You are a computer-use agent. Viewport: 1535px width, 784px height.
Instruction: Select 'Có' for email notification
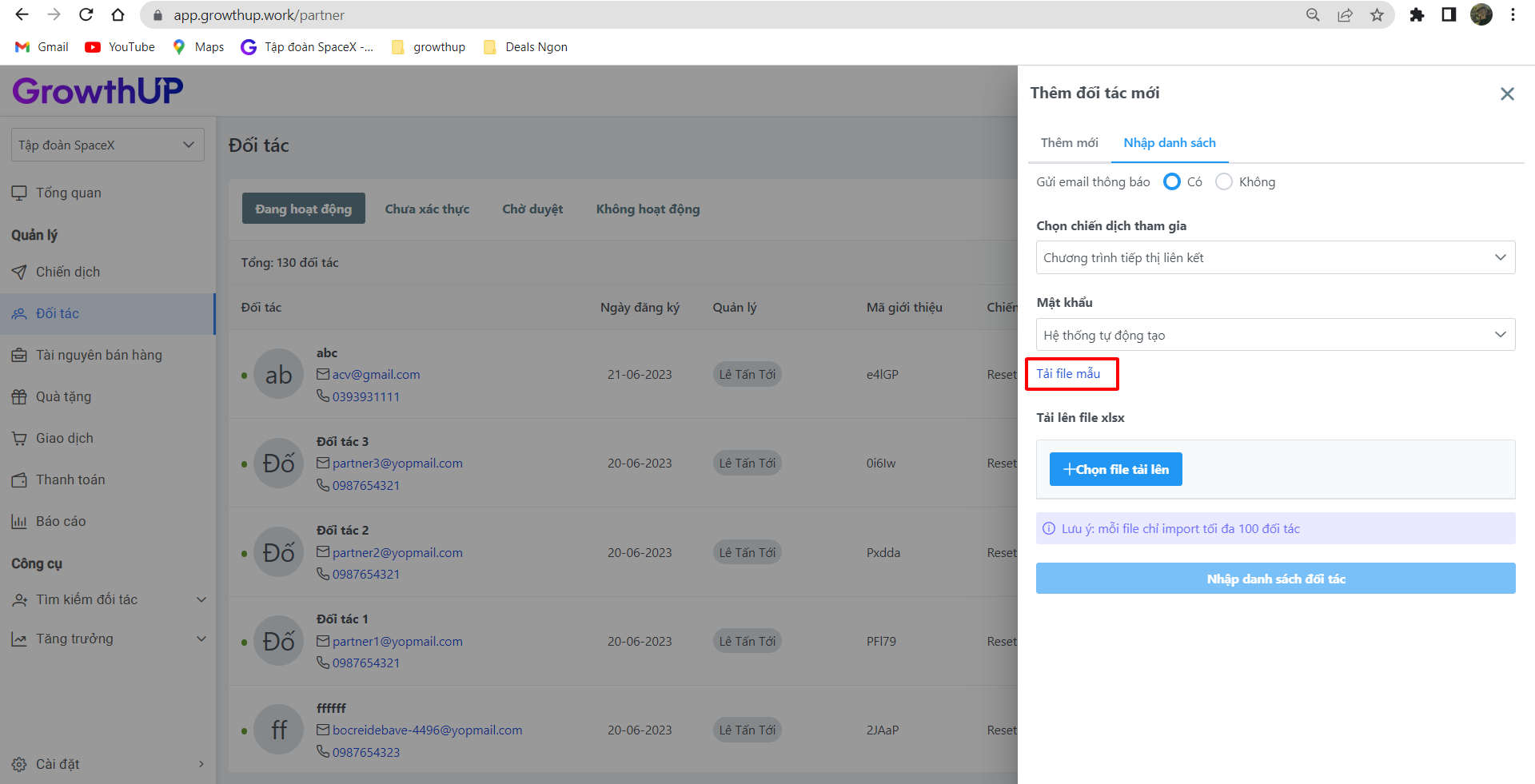point(1172,182)
